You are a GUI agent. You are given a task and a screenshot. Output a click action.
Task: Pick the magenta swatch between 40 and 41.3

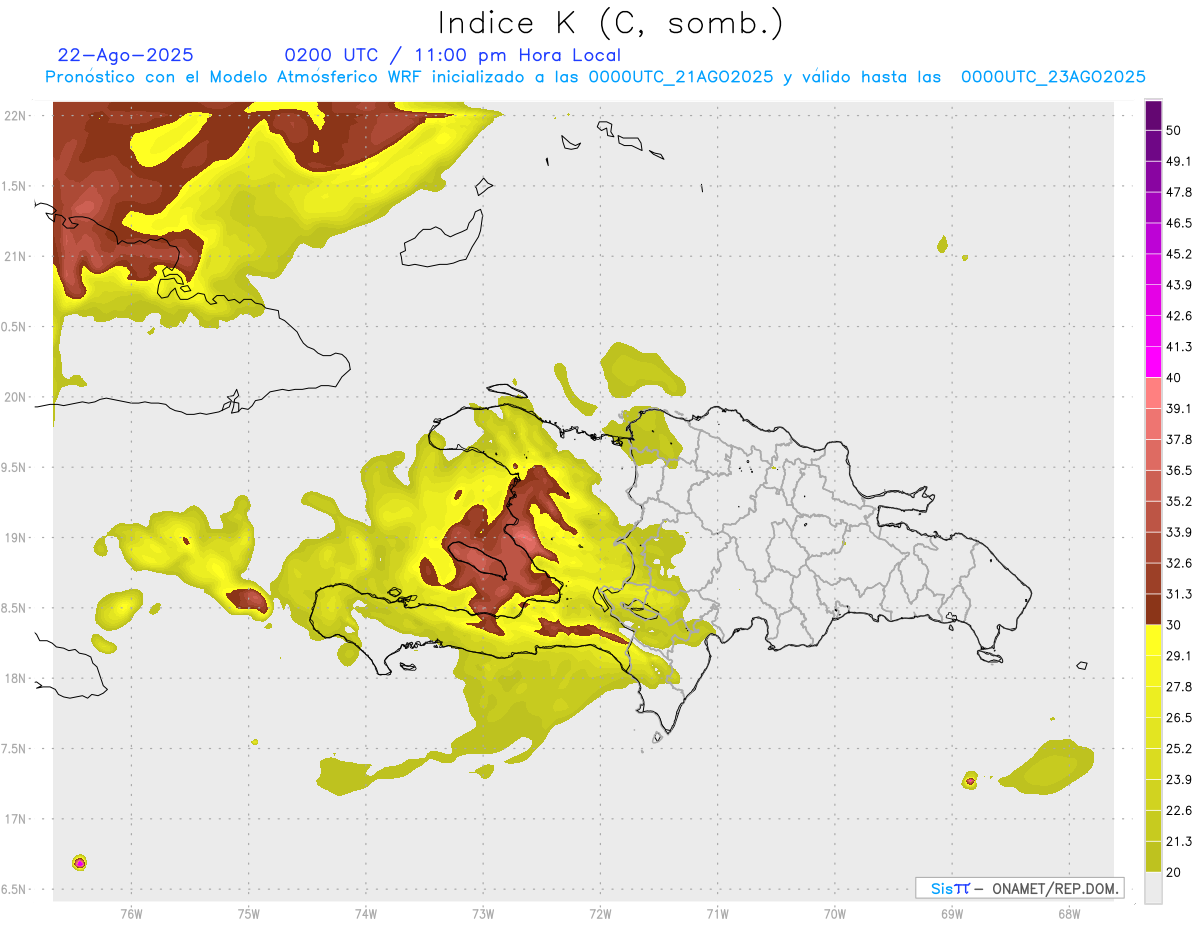point(1153,362)
